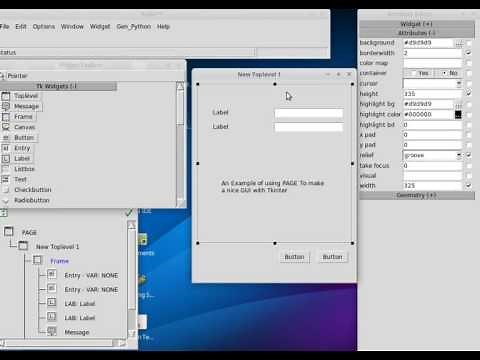Screen dimensions: 480x360
Task: Open the relief dropdown
Action: tap(459, 155)
